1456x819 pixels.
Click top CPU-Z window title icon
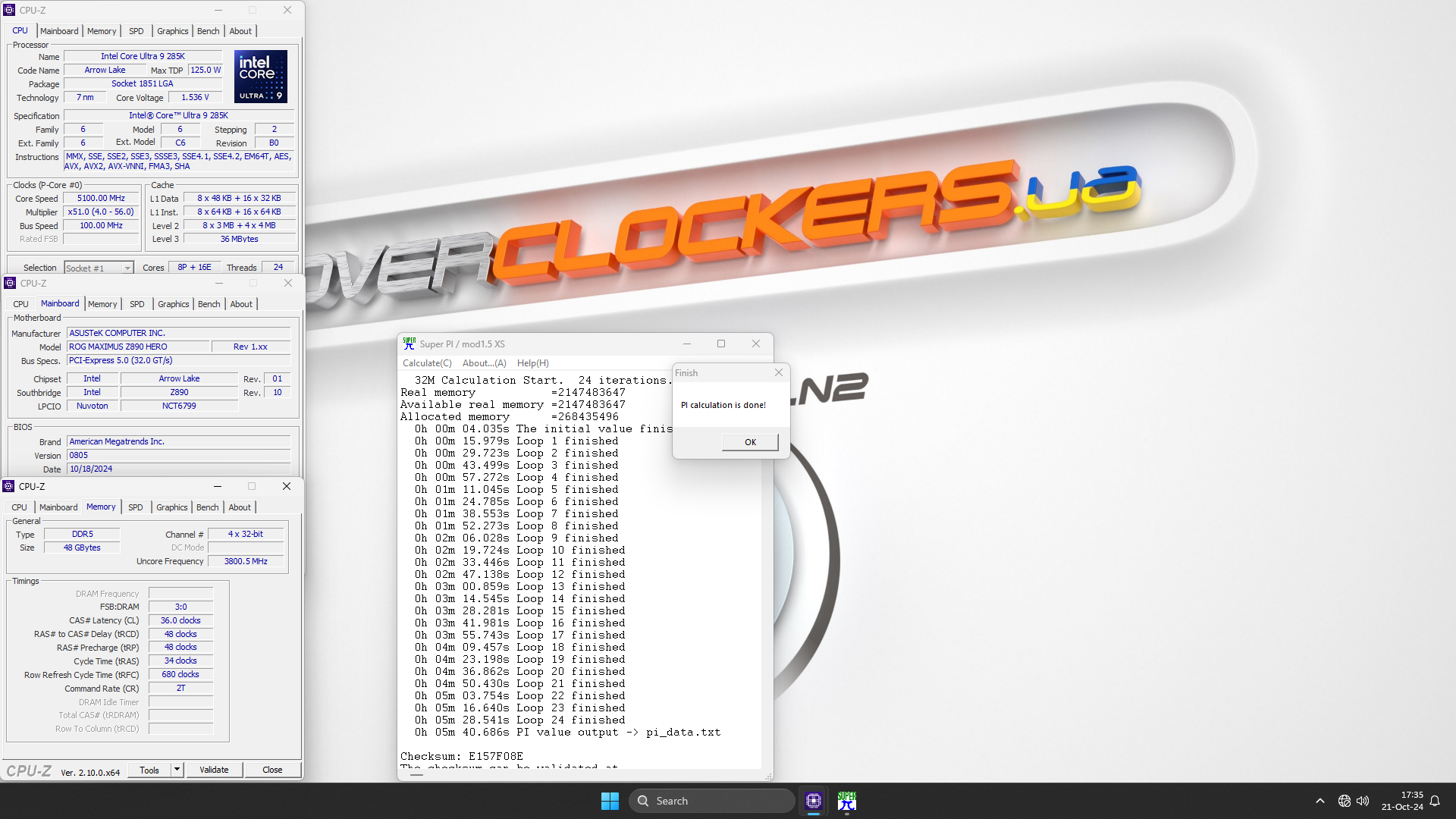coord(9,10)
